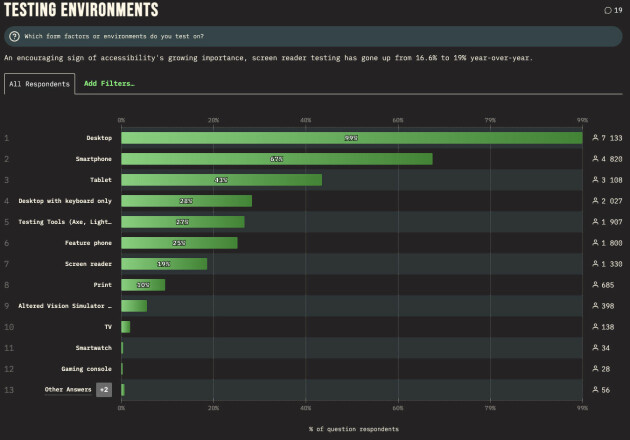Click the Desktop row label
Viewport: 630px width, 440px height.
coord(99,138)
